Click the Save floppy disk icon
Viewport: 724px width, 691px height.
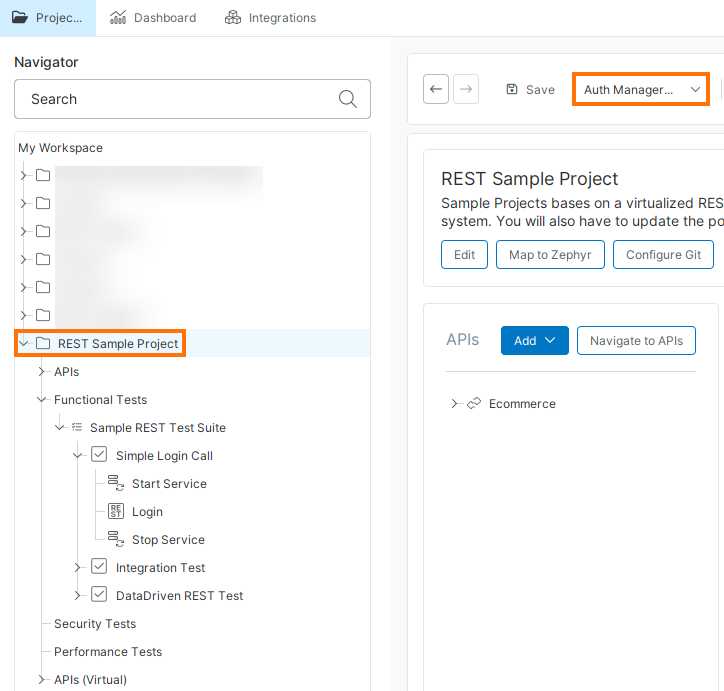point(512,89)
